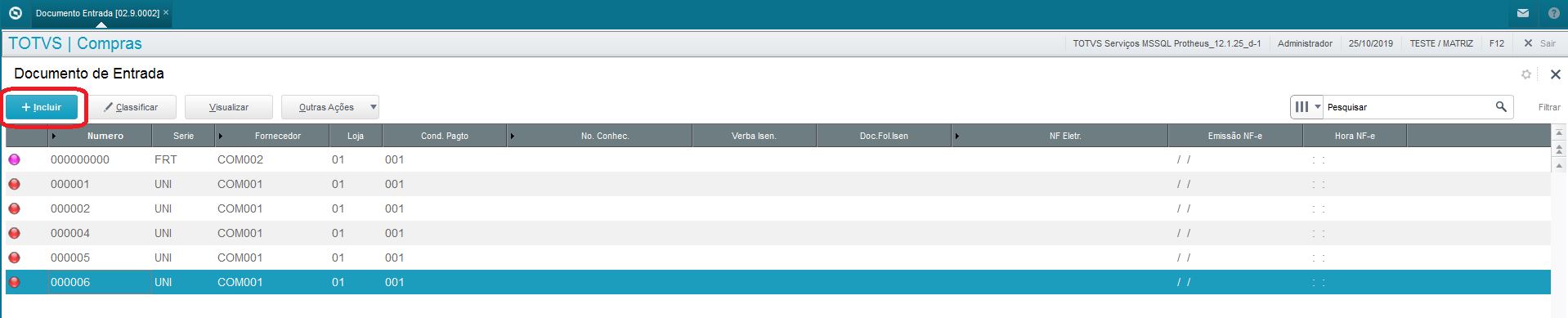Viewport: 1568px width, 318px height.
Task: Click the arrow marker before NF Eletr. header
Action: tap(957, 136)
